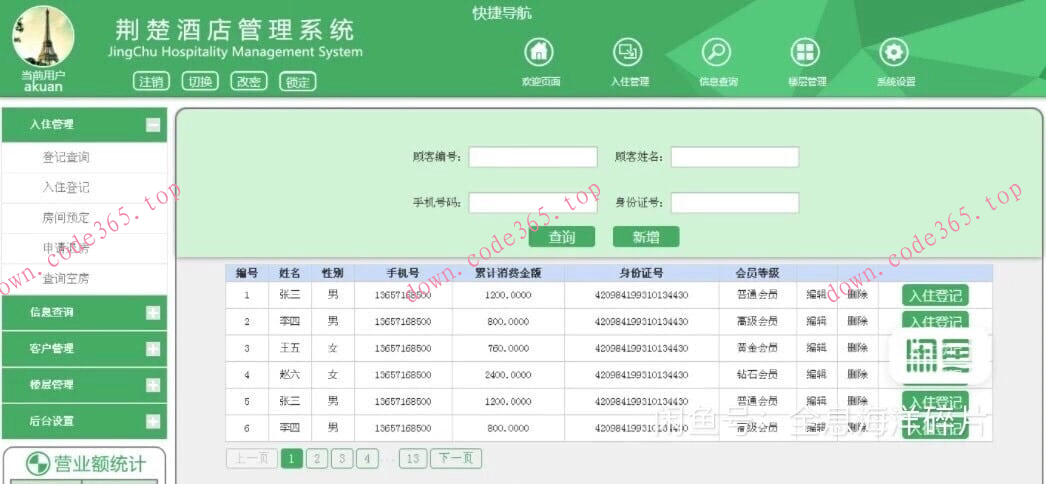Select the 760.0000 amount cell

pyautogui.click(x=508, y=348)
